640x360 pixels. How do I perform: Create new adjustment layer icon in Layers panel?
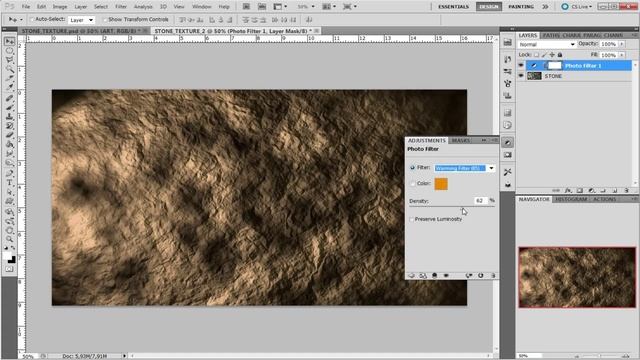click(591, 190)
